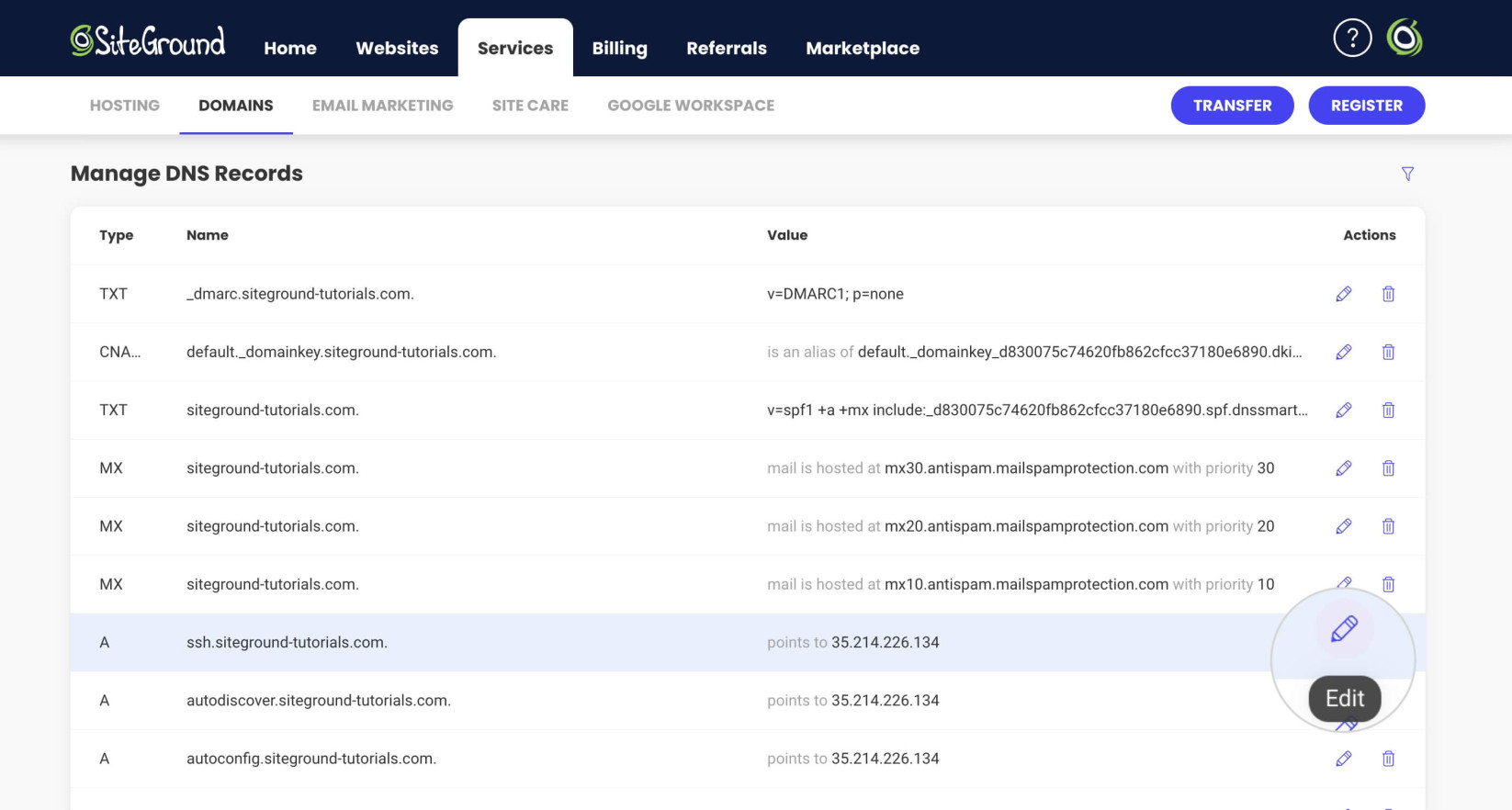Go to the Home menu
Screen dimensions: 1512x810
[x=290, y=48]
